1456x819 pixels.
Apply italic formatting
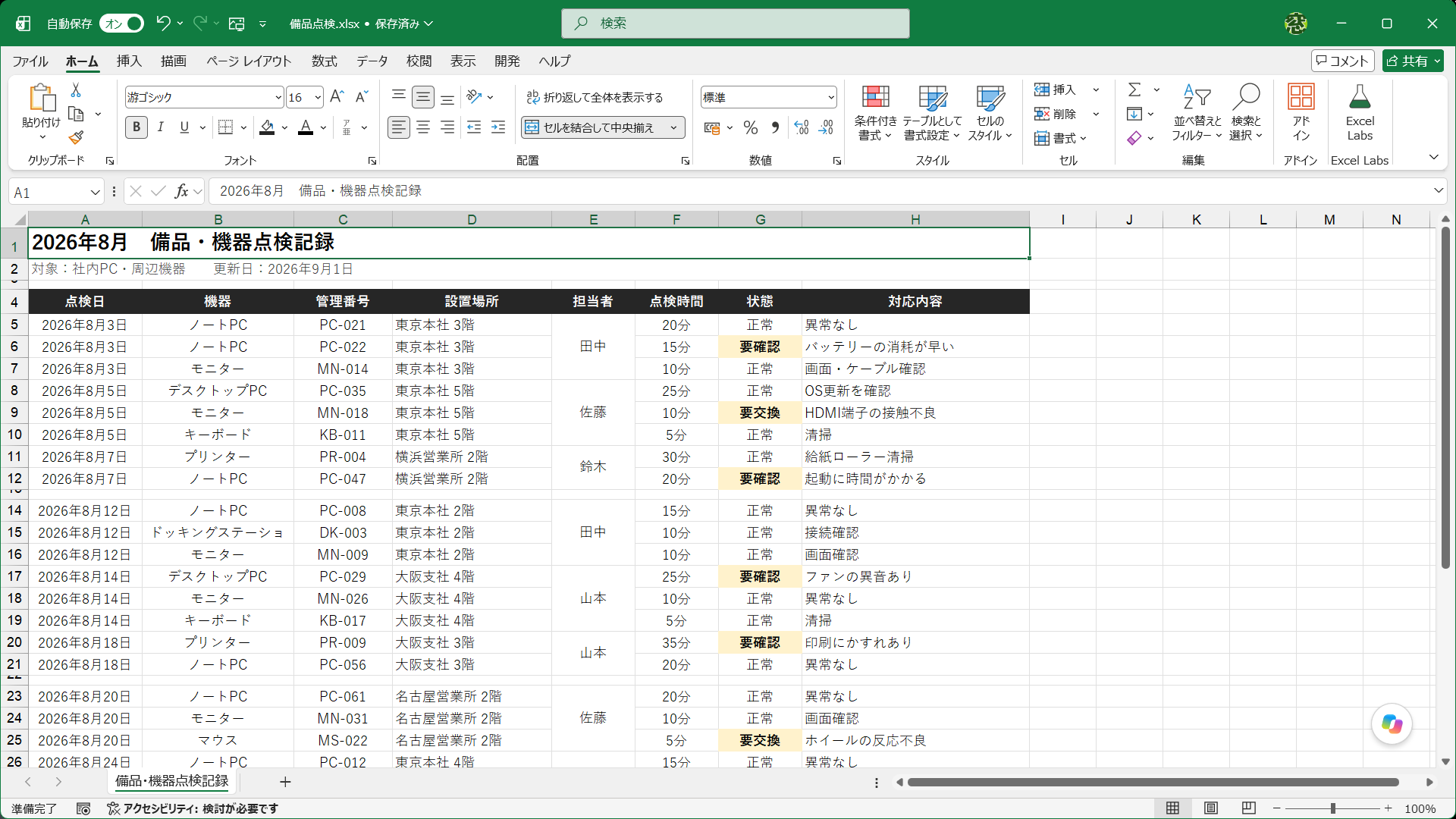click(160, 127)
